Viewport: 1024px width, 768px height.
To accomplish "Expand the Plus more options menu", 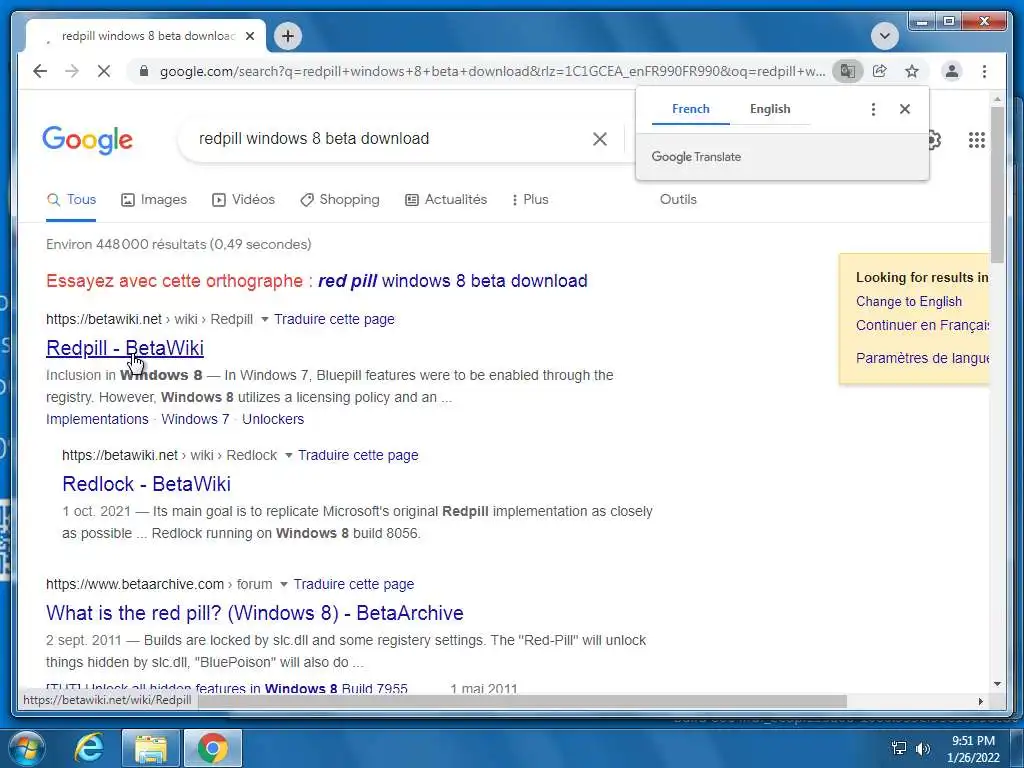I will pyautogui.click(x=530, y=200).
